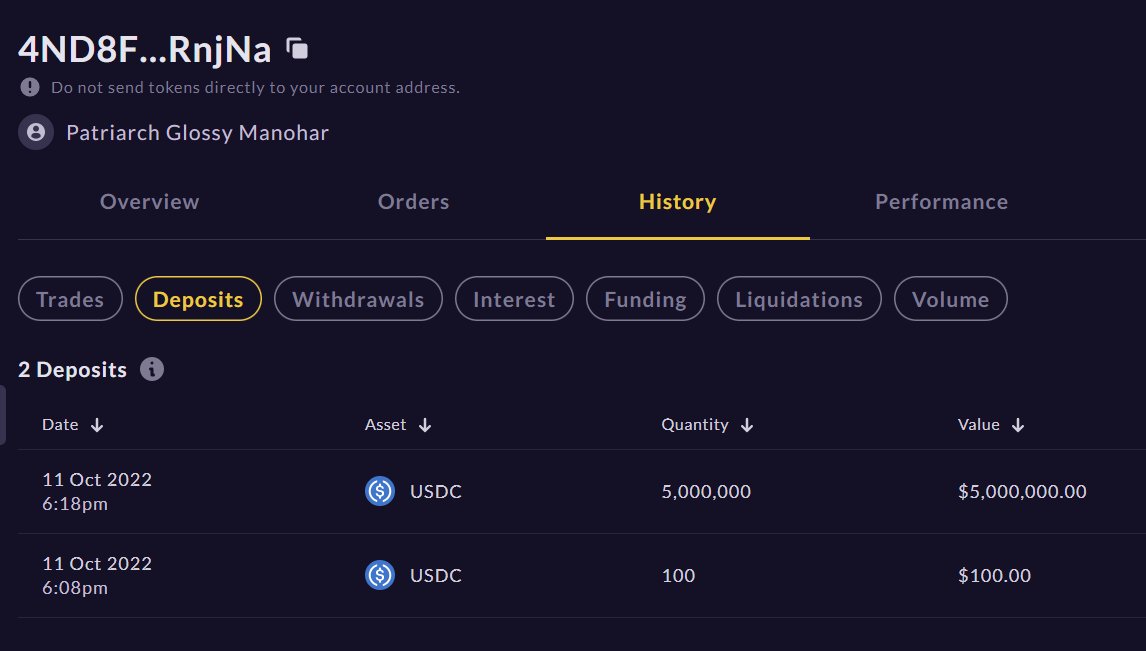Image resolution: width=1146 pixels, height=651 pixels.
Task: Go to the Performance tab
Action: [x=941, y=202]
